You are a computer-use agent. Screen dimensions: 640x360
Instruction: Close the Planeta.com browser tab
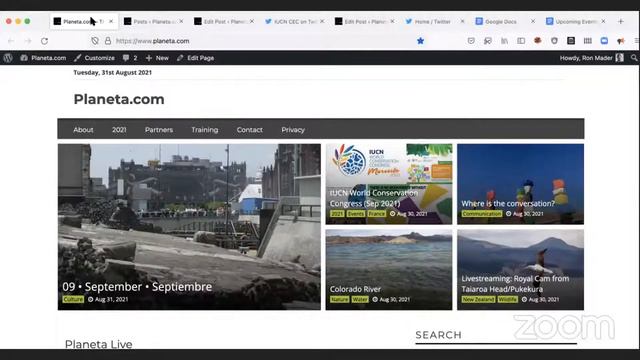pos(111,21)
